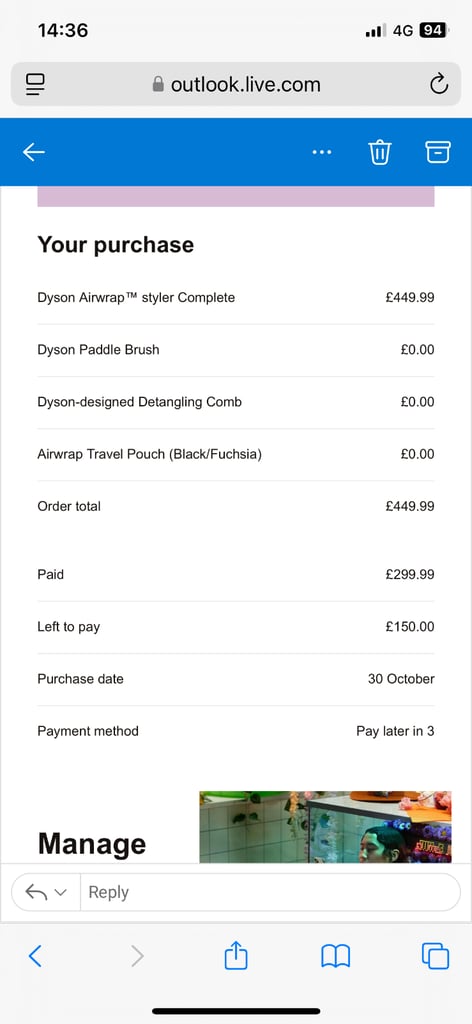Tap the pink banner above Your purchase
Viewport: 472px width, 1024px height.
coord(236,197)
